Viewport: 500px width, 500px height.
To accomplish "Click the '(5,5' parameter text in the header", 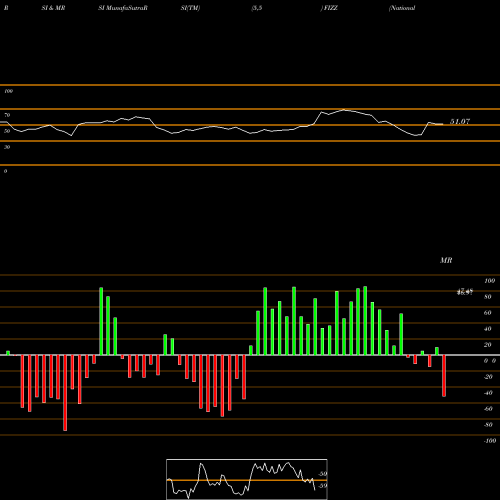I will click(x=257, y=8).
